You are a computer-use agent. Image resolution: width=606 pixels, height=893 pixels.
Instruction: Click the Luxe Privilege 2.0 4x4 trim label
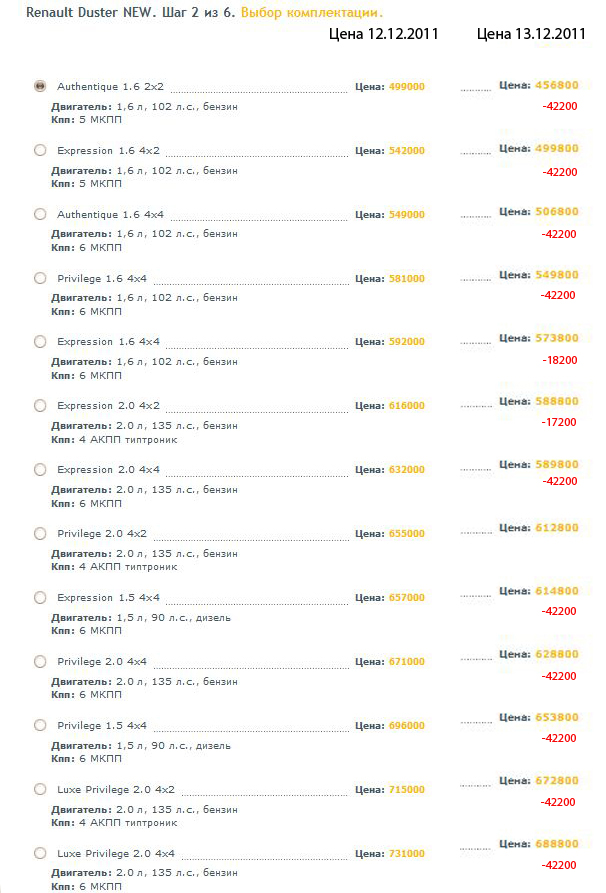coord(116,854)
